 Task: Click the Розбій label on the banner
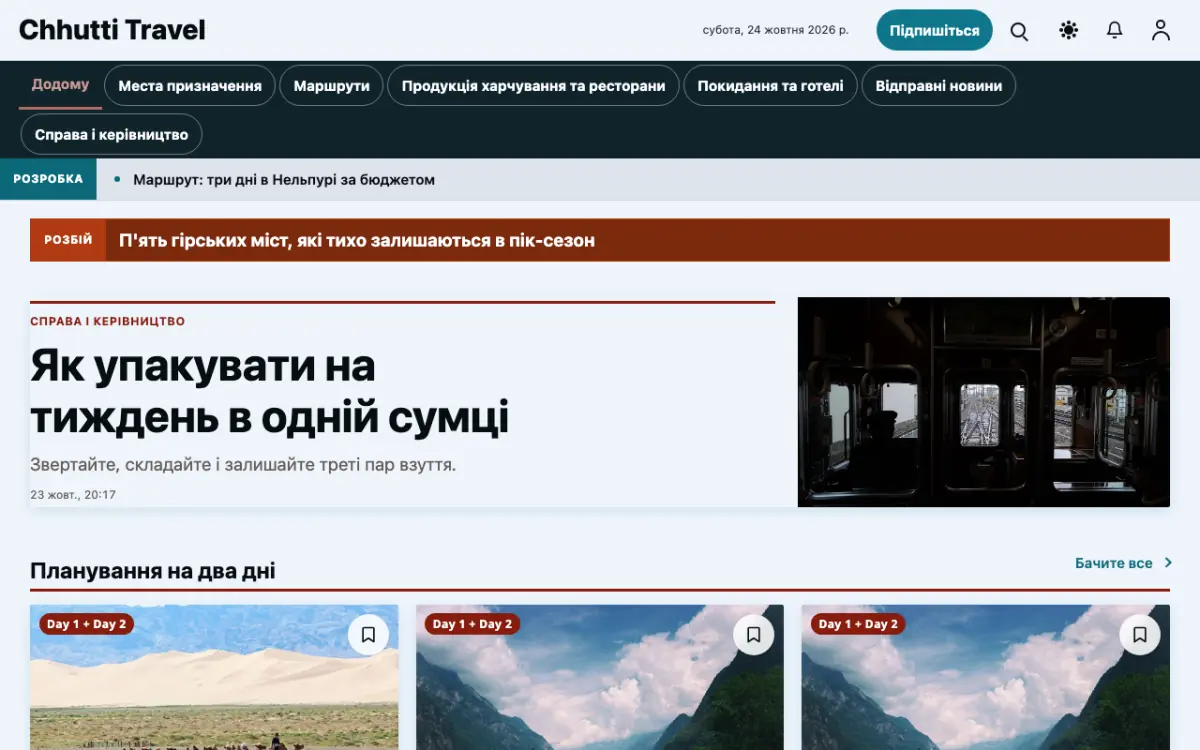coord(68,240)
